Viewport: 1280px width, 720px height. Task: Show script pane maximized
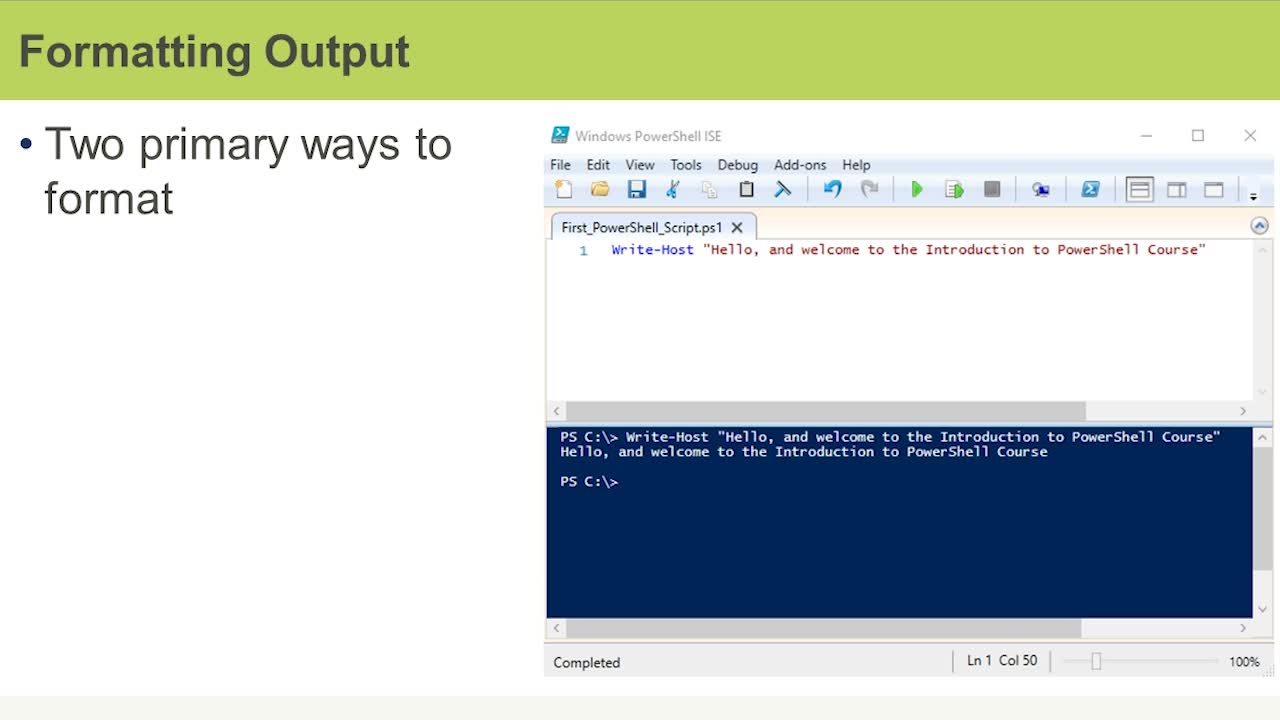pos(1214,190)
